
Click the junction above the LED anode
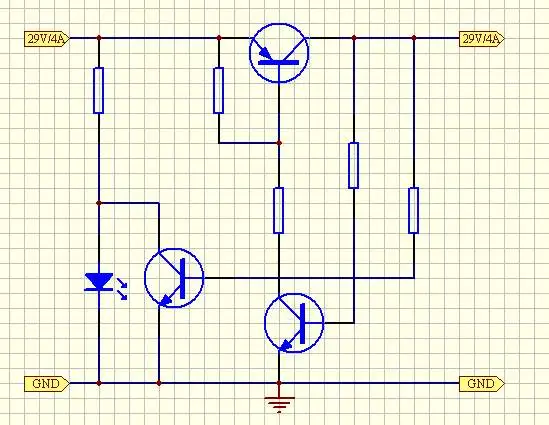(99, 203)
